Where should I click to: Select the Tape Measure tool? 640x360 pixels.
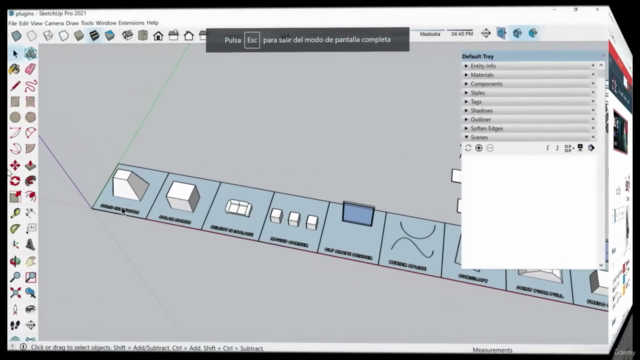(x=15, y=213)
